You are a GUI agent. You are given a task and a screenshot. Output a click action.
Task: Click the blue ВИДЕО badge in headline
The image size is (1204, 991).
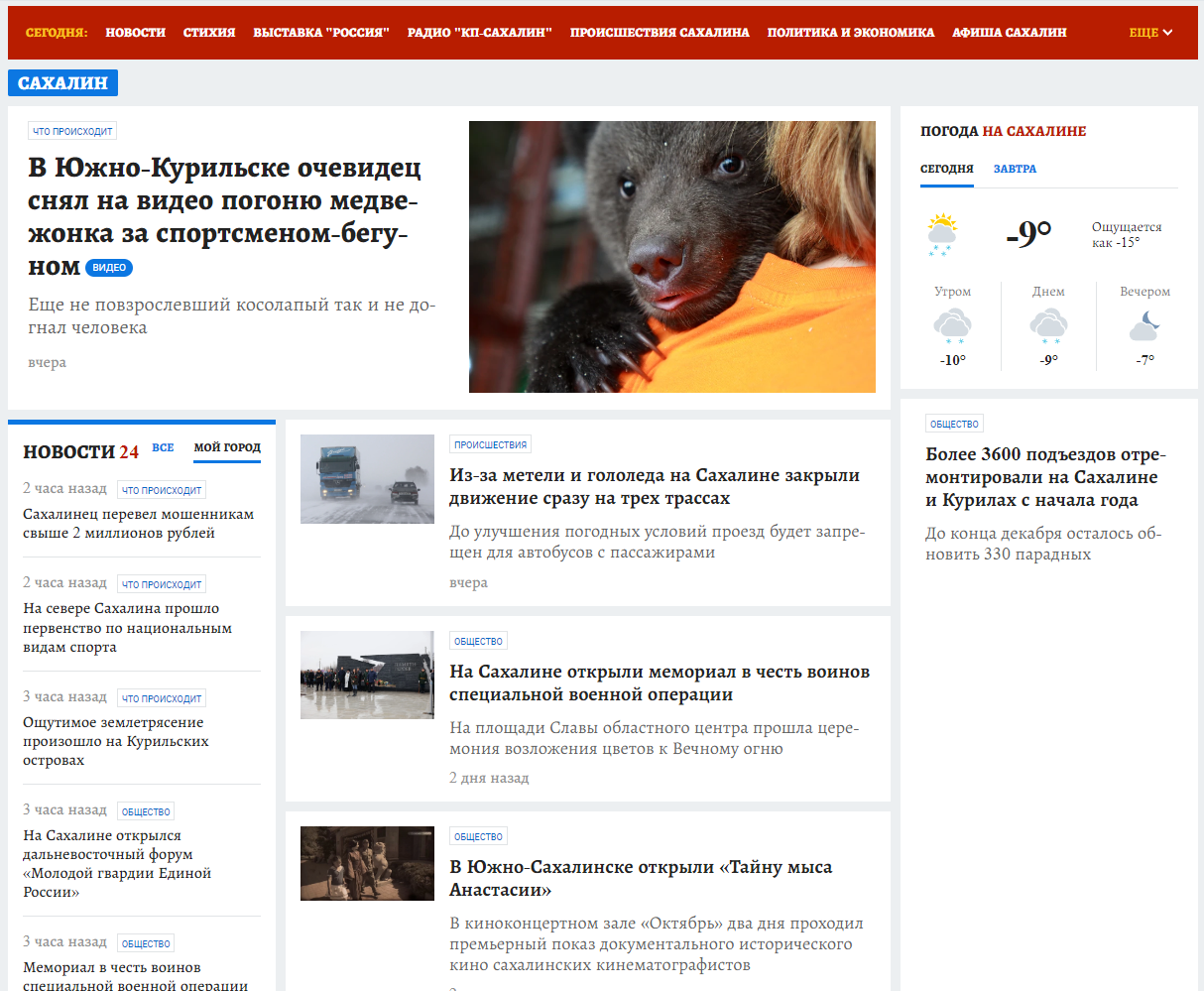tap(109, 267)
